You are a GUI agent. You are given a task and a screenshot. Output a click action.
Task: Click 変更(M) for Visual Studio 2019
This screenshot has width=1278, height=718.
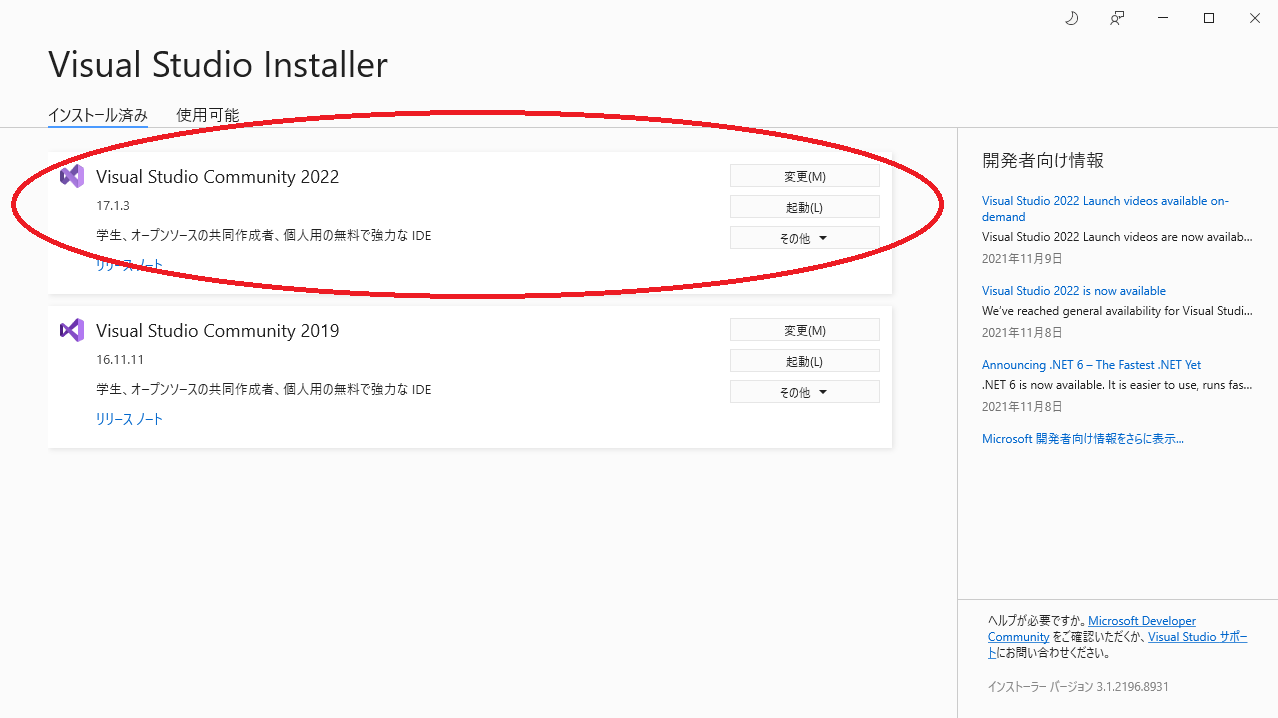tap(805, 330)
